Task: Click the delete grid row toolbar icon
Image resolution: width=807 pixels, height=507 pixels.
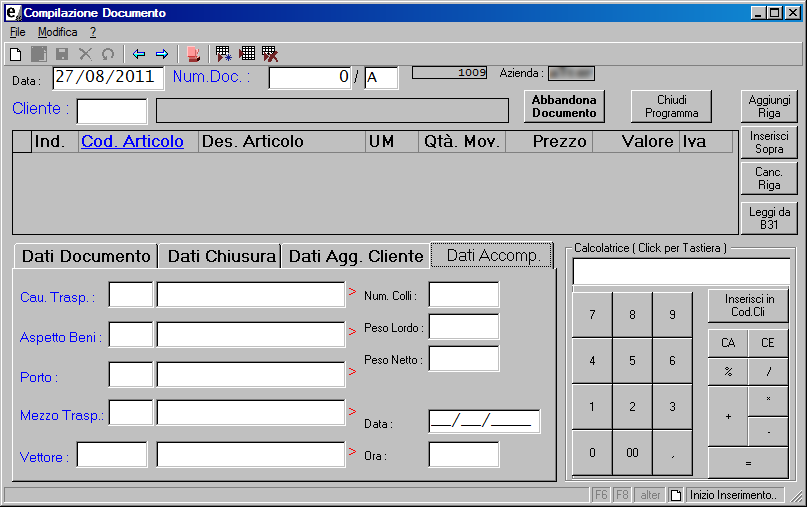Action: pos(270,54)
